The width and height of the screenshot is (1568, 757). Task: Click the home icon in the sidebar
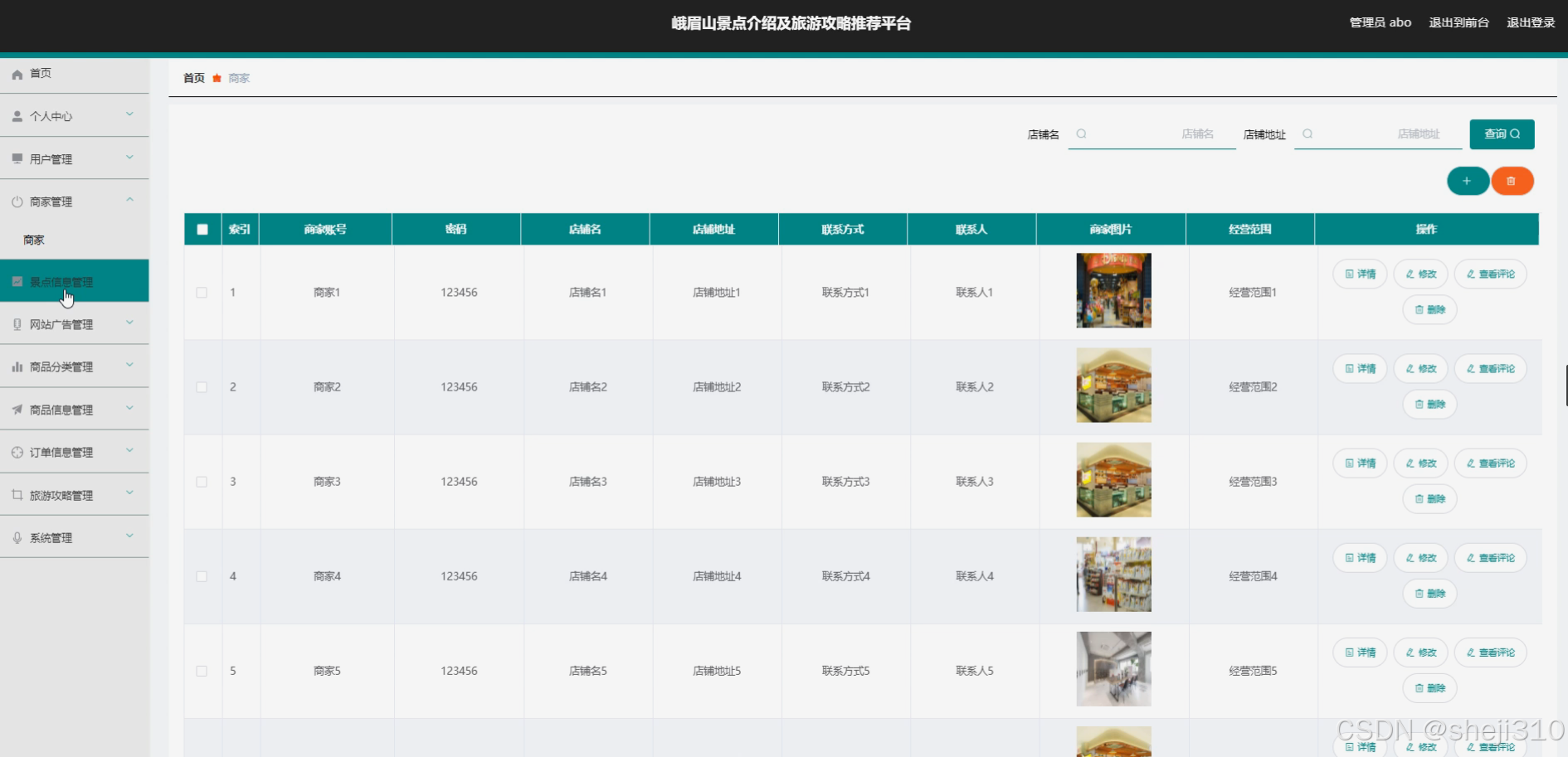pos(17,74)
